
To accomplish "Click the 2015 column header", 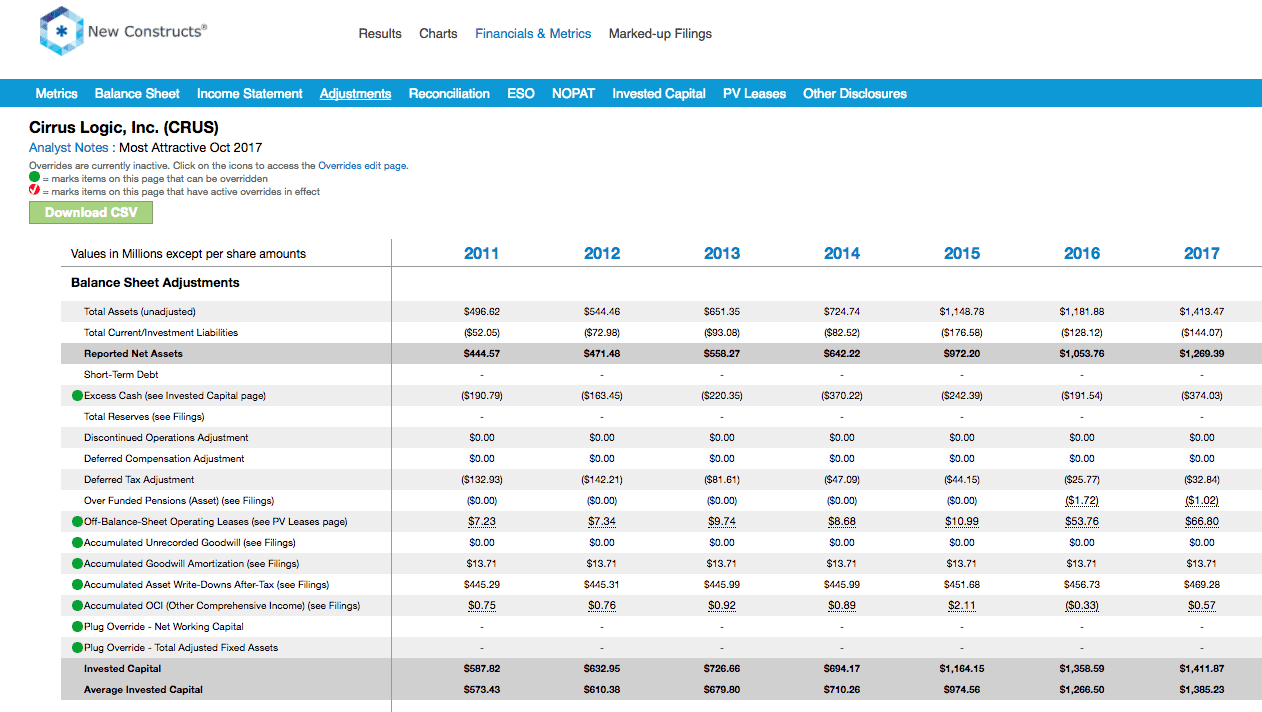I will (962, 254).
